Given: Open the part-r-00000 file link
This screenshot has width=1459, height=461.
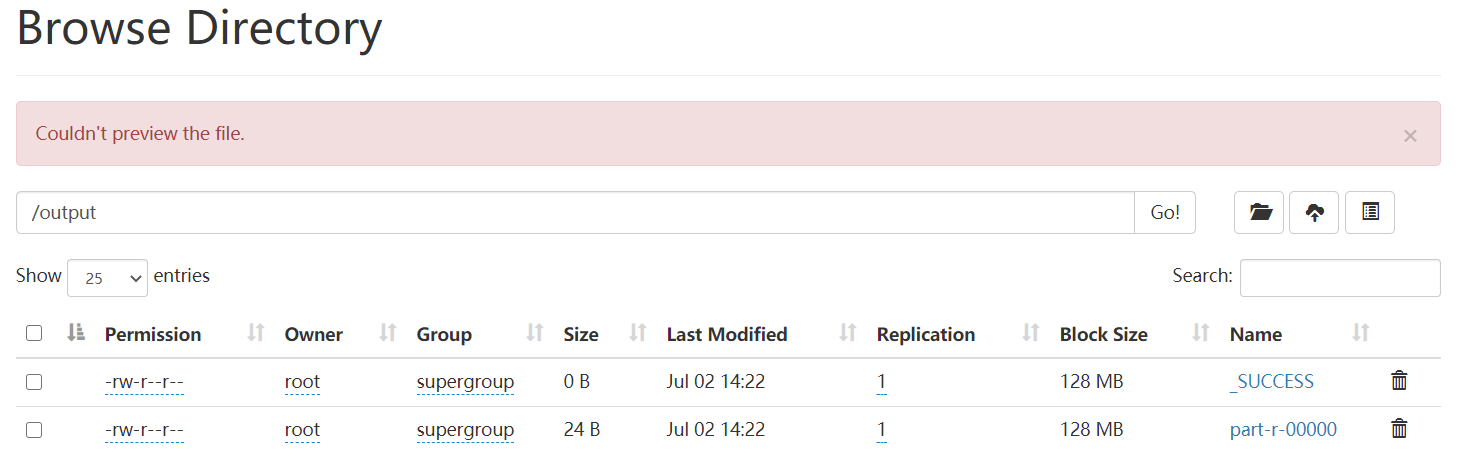Looking at the screenshot, I should [1283, 430].
